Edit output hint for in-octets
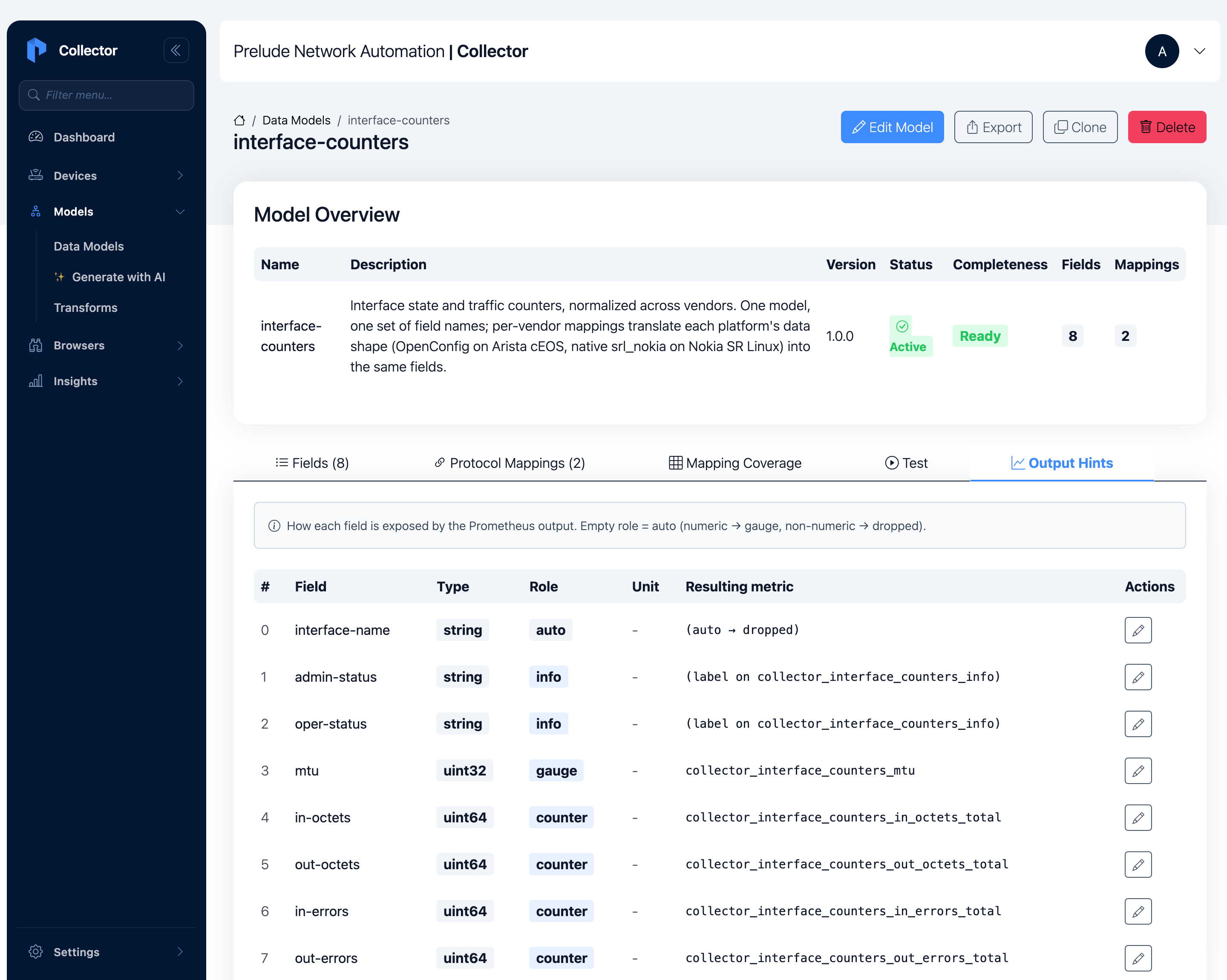This screenshot has width=1227, height=980. [x=1138, y=817]
